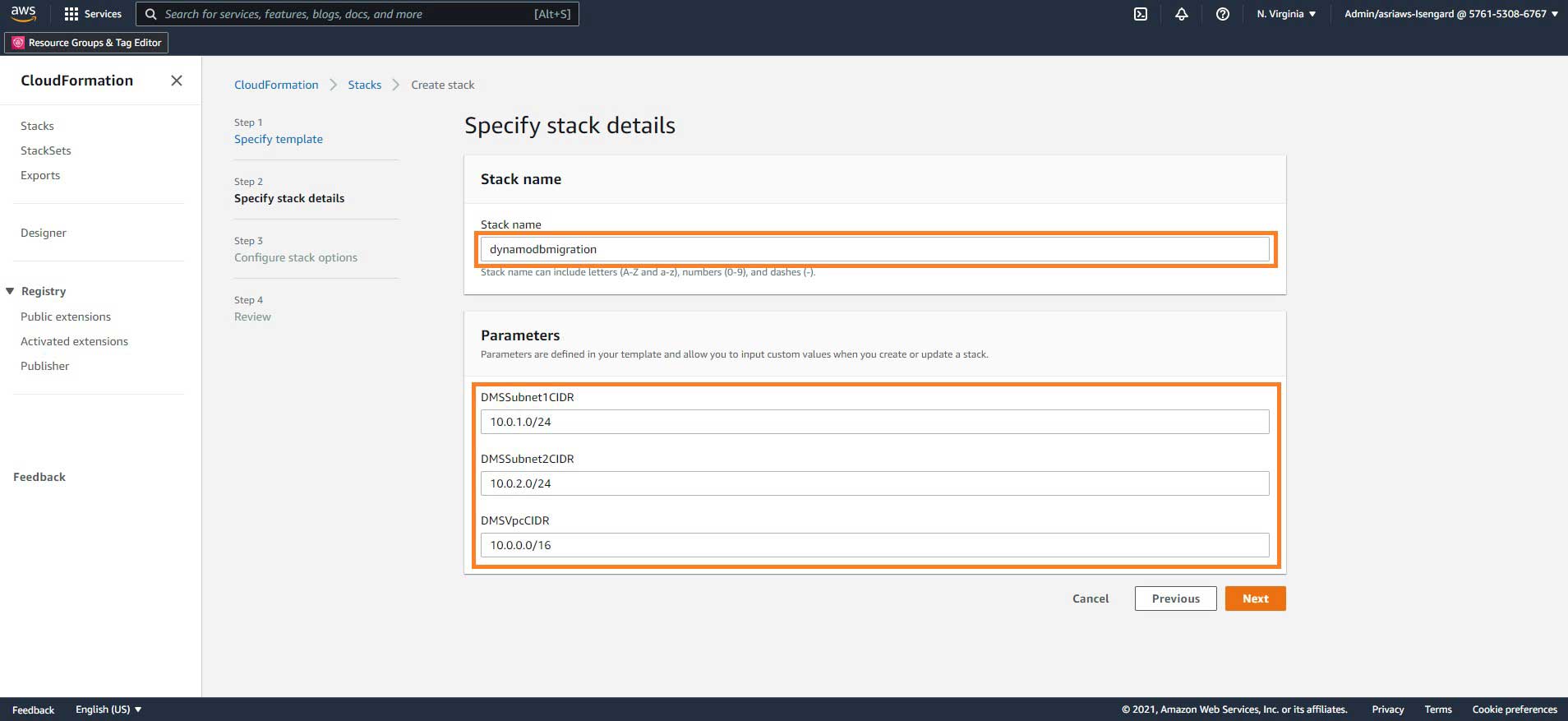The image size is (1568, 721).
Task: Open Activated extensions under Registry
Action: [74, 341]
